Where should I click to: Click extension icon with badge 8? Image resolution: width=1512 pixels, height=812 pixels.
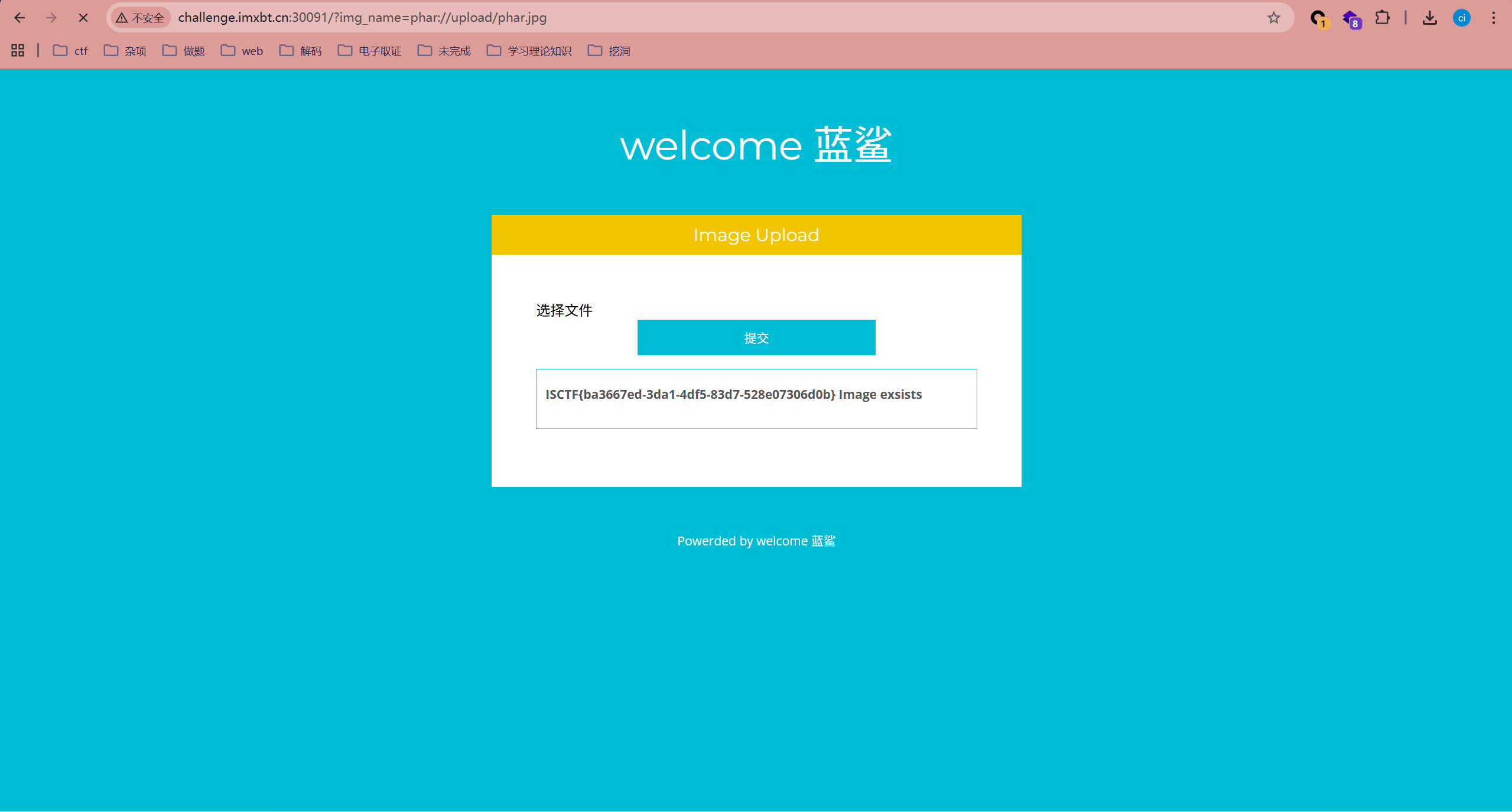coord(1351,19)
